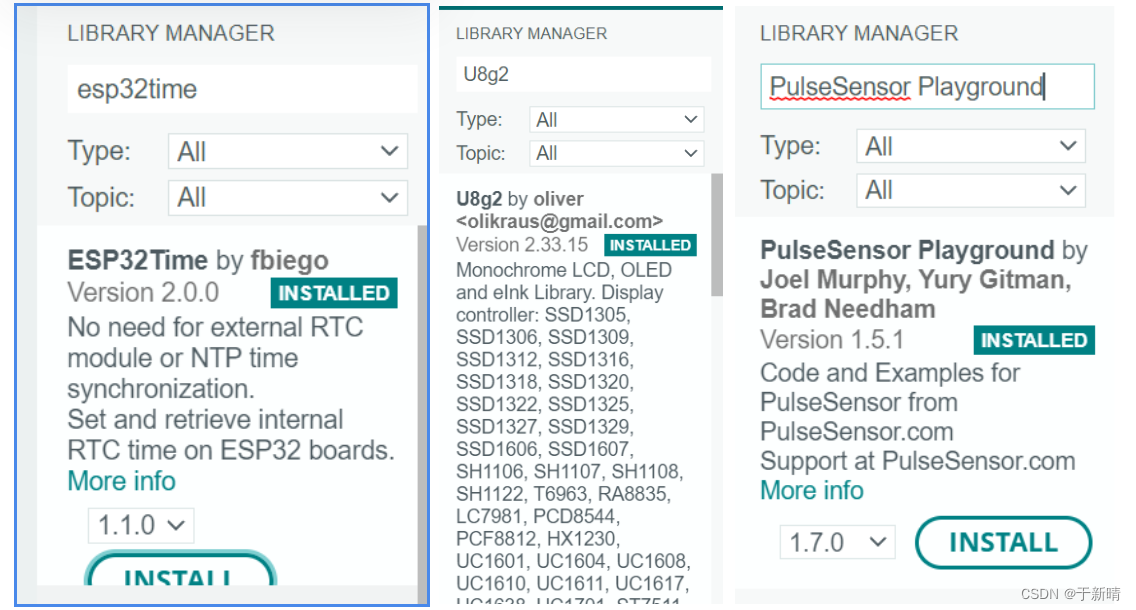Click INSTALL button under ESP32Time
The height and width of the screenshot is (610, 1136).
coord(180,569)
